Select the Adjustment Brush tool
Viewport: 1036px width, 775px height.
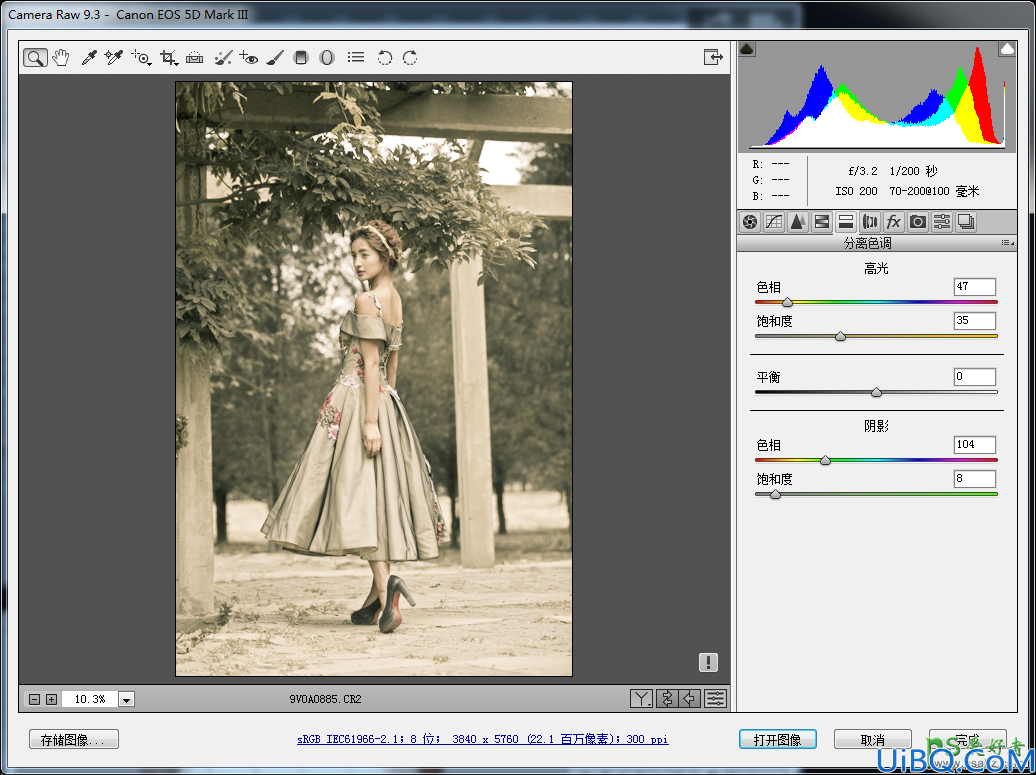(274, 57)
